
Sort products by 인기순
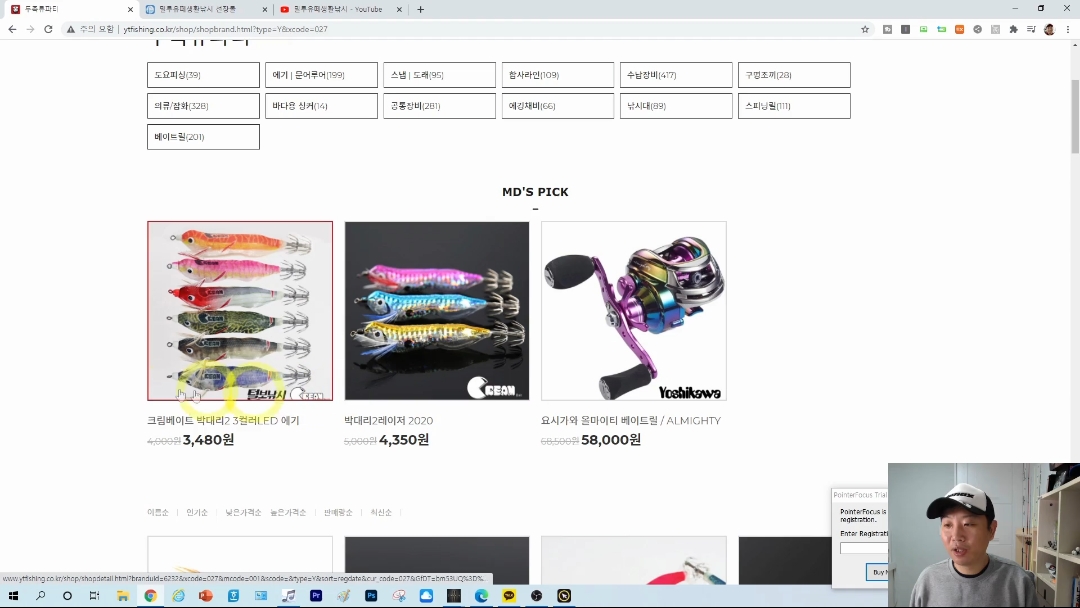(197, 512)
